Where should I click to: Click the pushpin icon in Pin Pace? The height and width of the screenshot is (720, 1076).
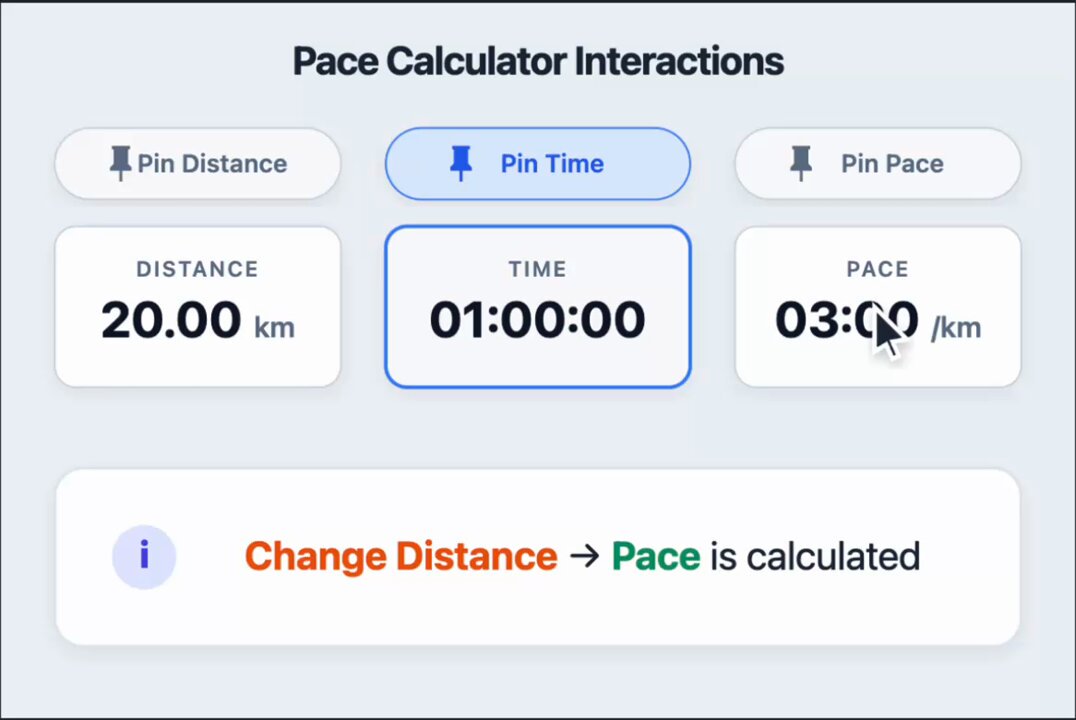(x=801, y=163)
